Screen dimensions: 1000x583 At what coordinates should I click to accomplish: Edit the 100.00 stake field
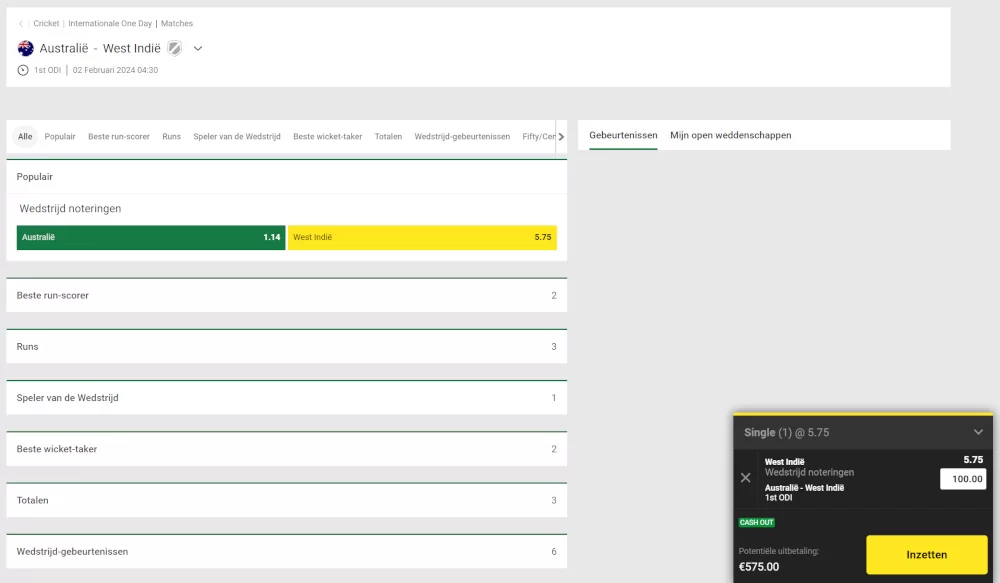pos(963,479)
